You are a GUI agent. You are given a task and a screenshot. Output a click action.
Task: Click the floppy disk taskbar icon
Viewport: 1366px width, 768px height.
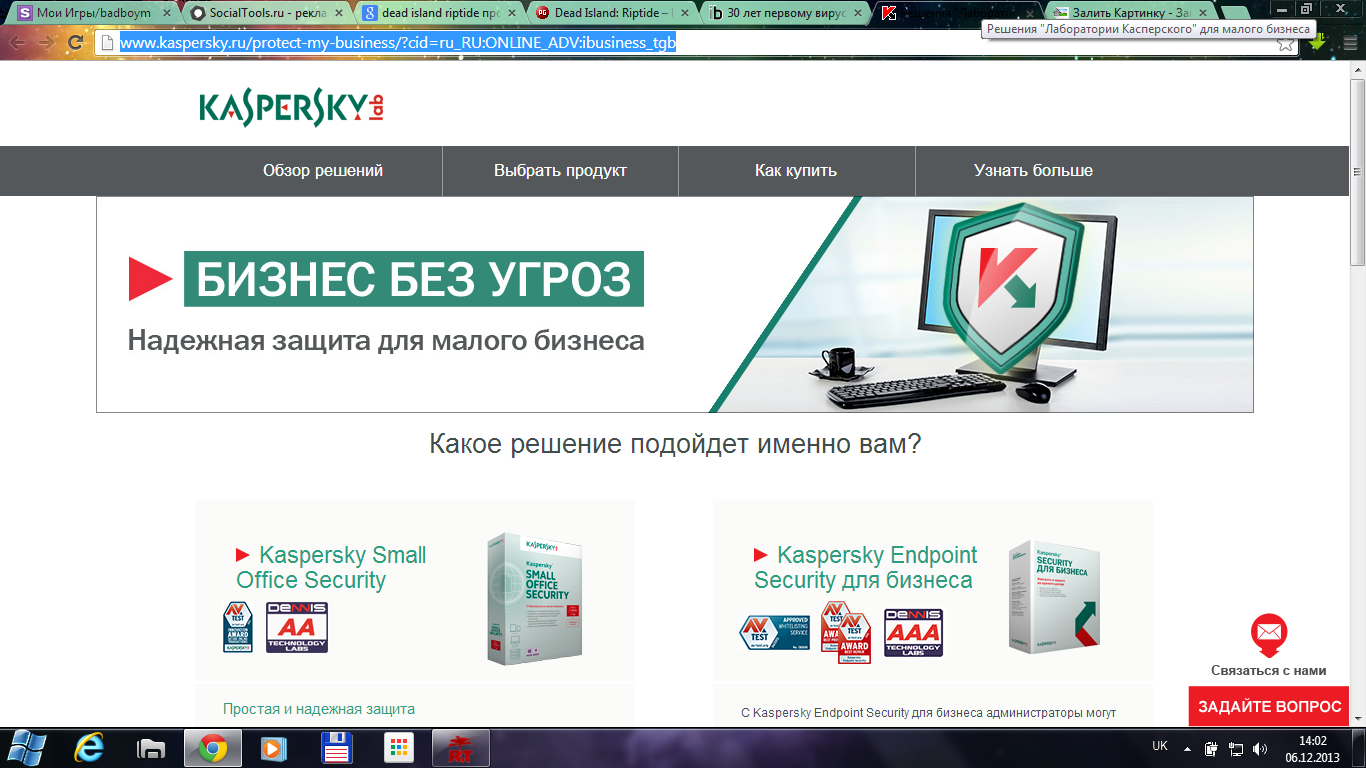point(336,748)
